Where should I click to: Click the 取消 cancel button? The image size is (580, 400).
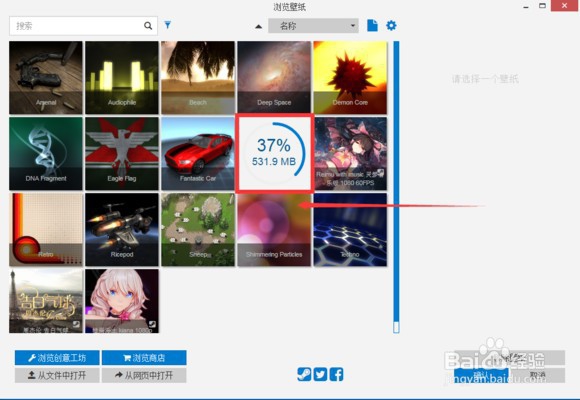537,375
